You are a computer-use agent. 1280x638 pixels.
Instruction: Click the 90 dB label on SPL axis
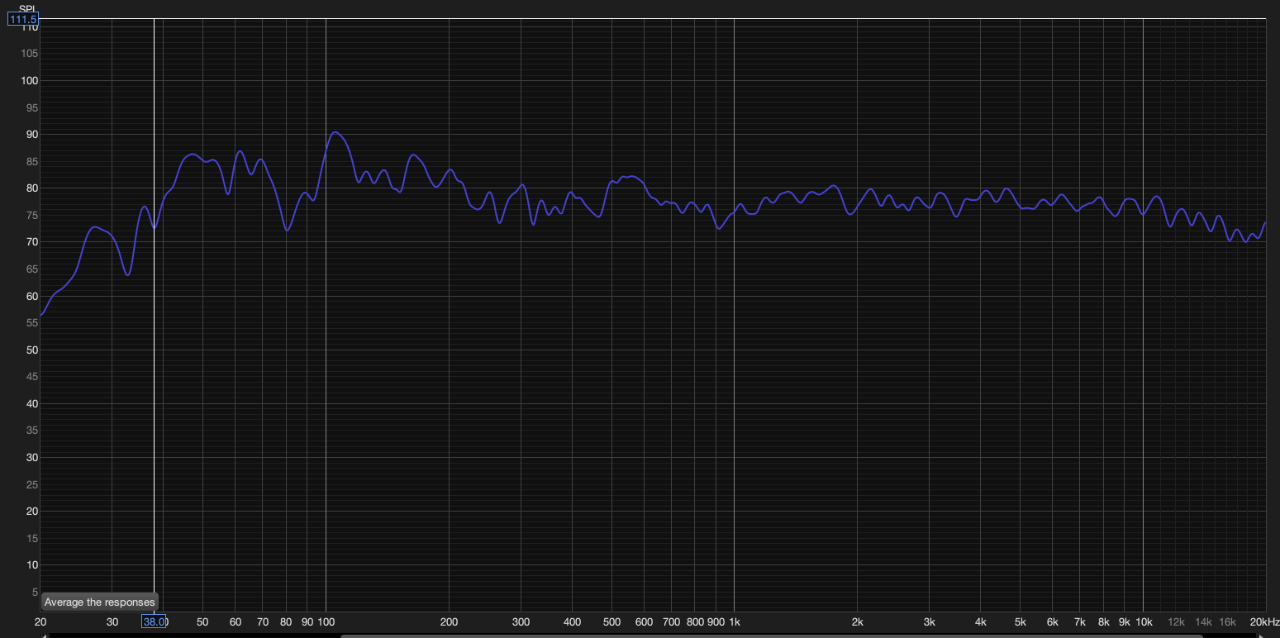click(30, 134)
